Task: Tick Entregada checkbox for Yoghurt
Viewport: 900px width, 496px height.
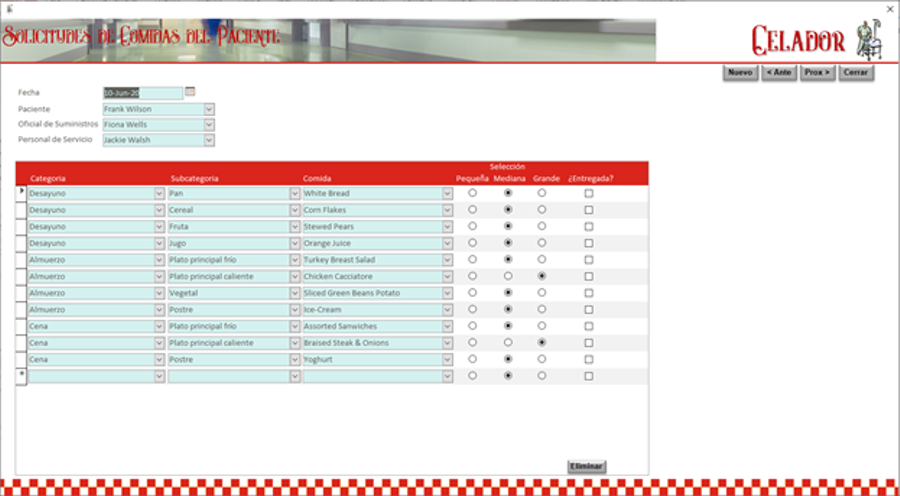Action: coord(588,360)
